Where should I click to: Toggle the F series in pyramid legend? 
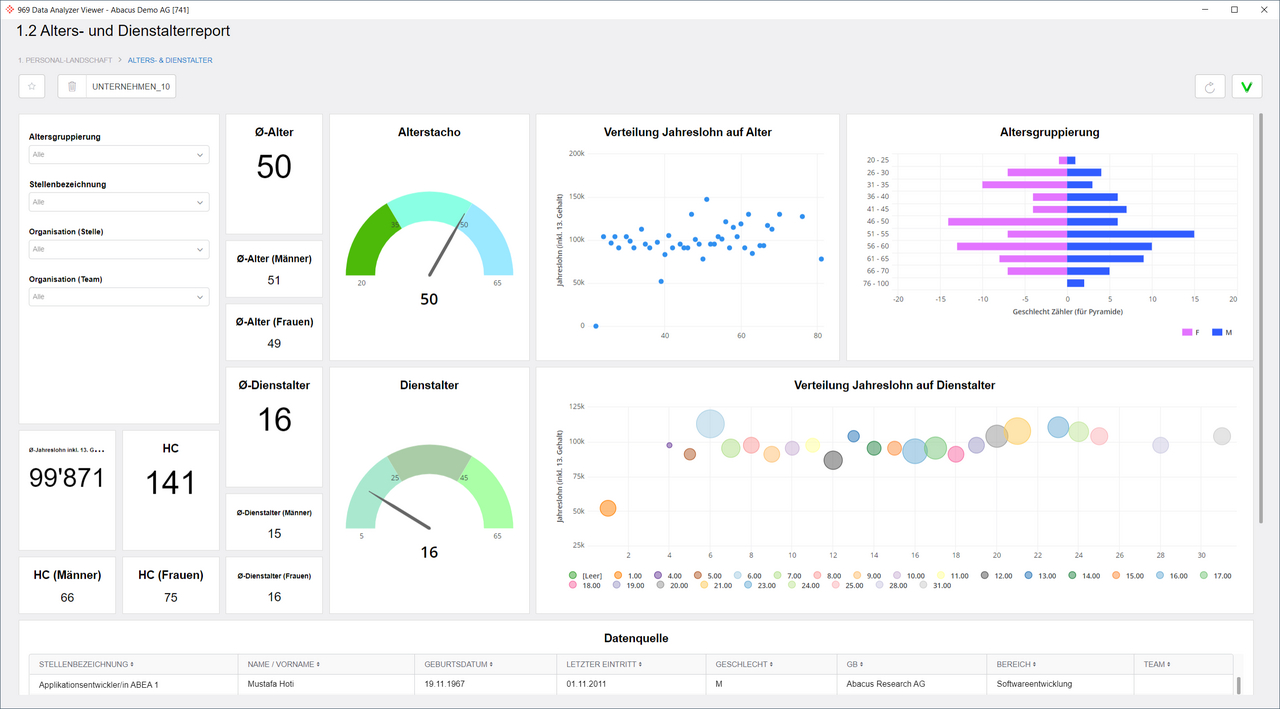pos(1188,332)
